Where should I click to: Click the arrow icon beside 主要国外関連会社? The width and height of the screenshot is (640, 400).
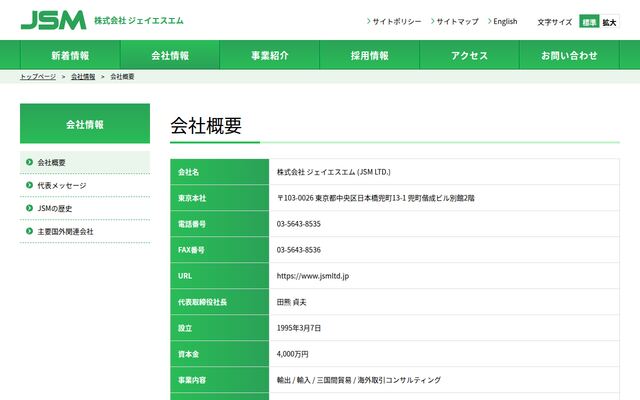click(29, 231)
